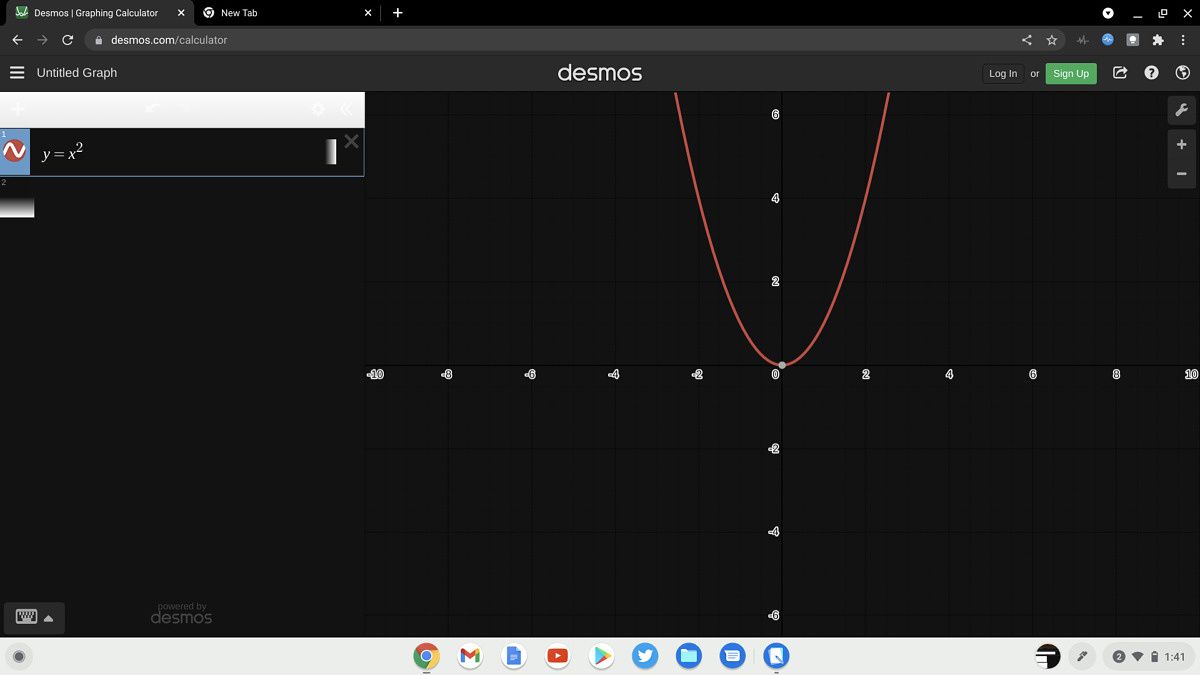Click the origin point on the parabola

coord(782,364)
